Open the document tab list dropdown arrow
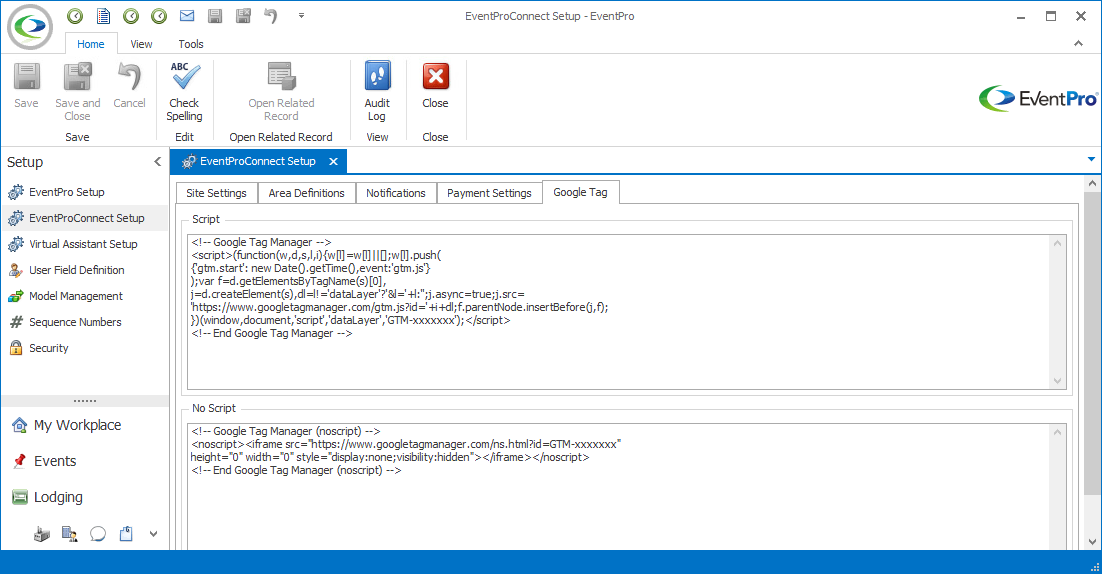Viewport: 1102px width, 574px height. click(x=1091, y=159)
